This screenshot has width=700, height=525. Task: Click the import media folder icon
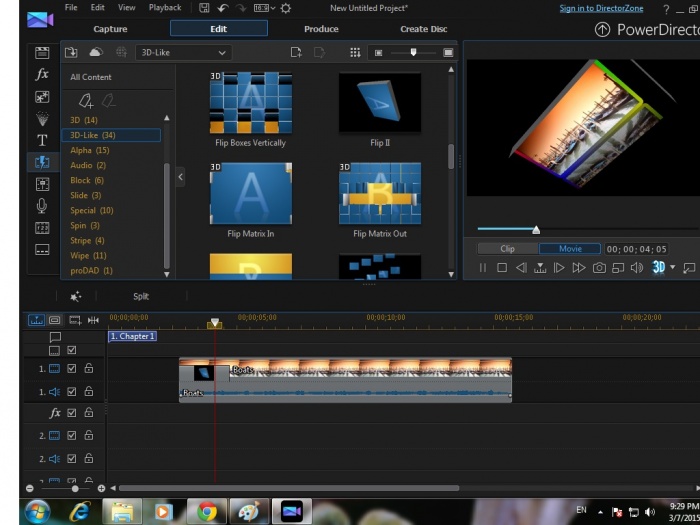click(71, 52)
